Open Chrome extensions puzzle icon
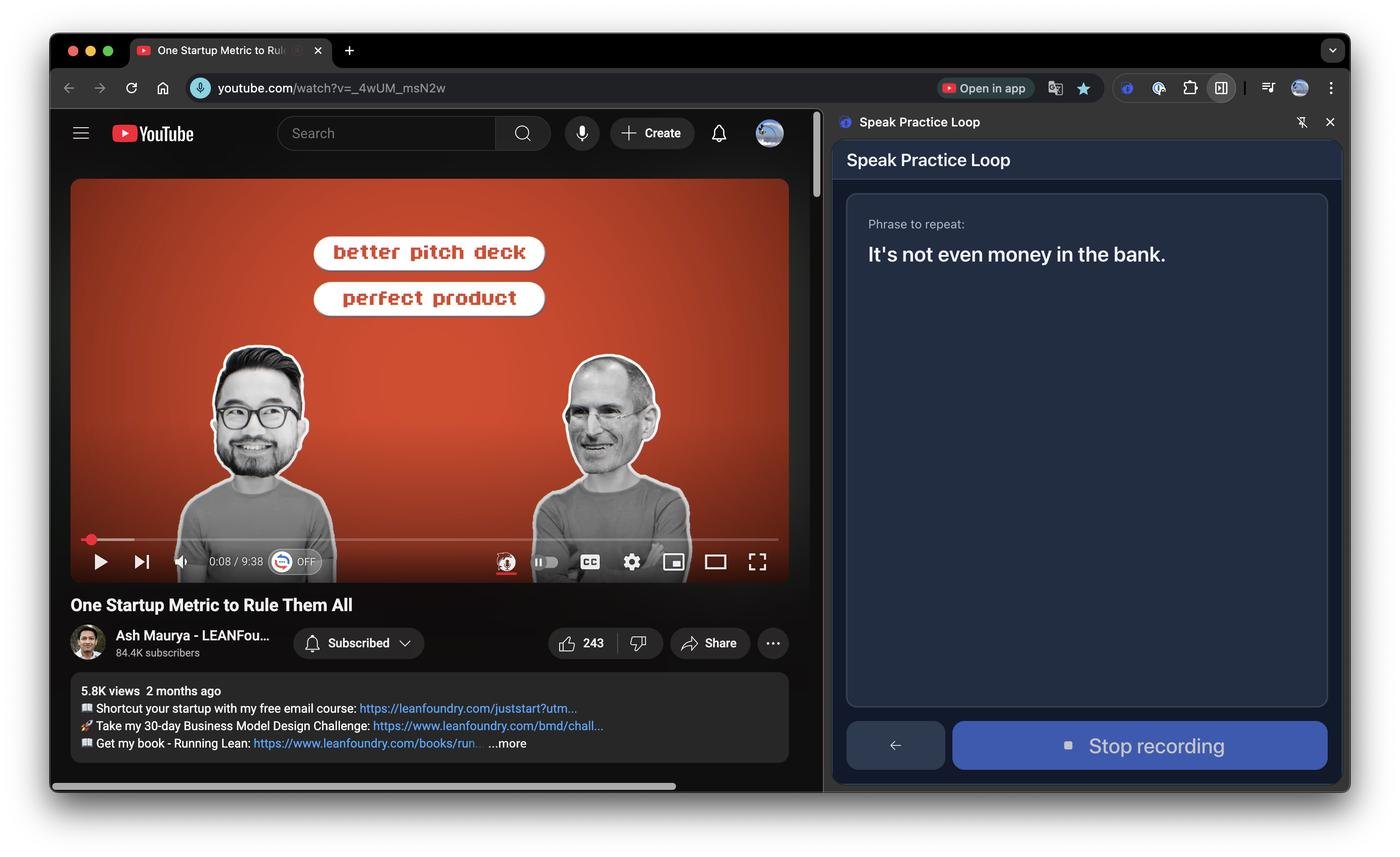Image resolution: width=1400 pixels, height=857 pixels. pyautogui.click(x=1189, y=88)
